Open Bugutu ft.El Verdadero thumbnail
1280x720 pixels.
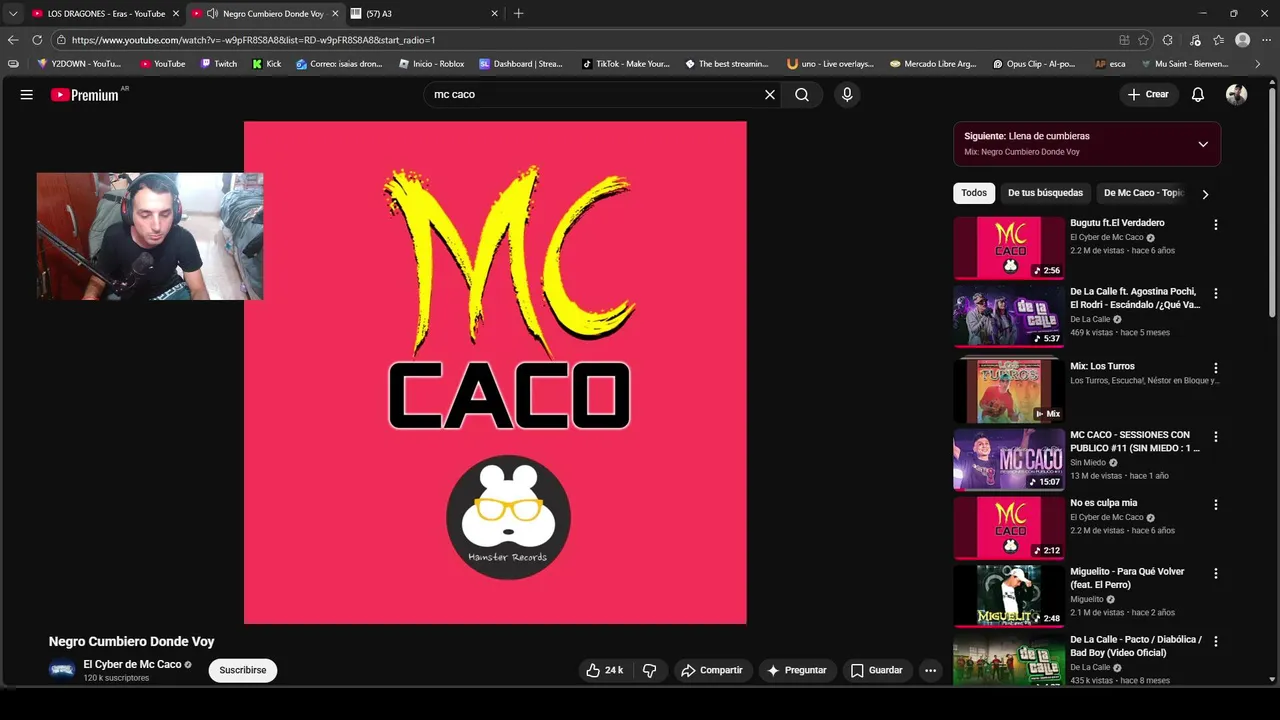(1009, 248)
